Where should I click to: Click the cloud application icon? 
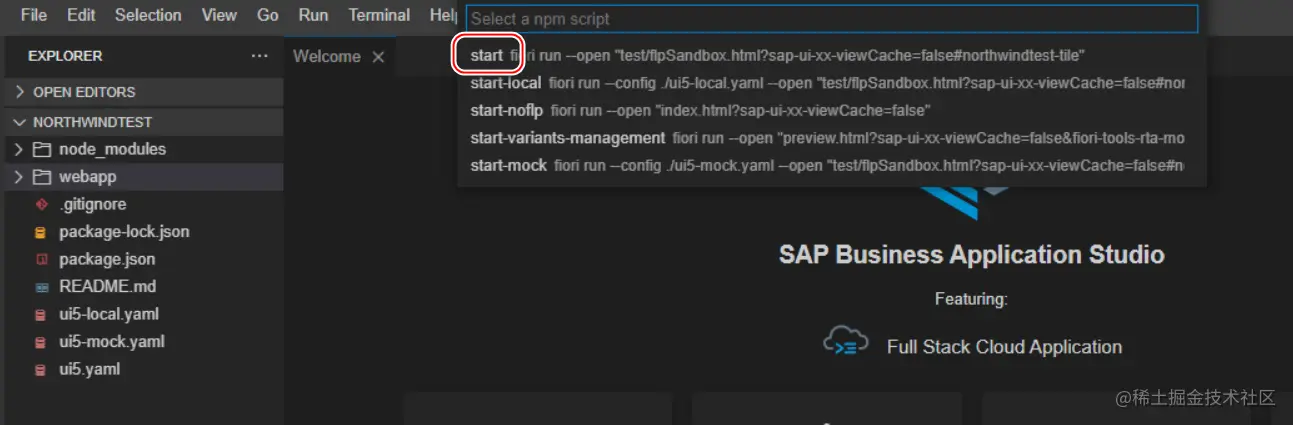pos(846,341)
